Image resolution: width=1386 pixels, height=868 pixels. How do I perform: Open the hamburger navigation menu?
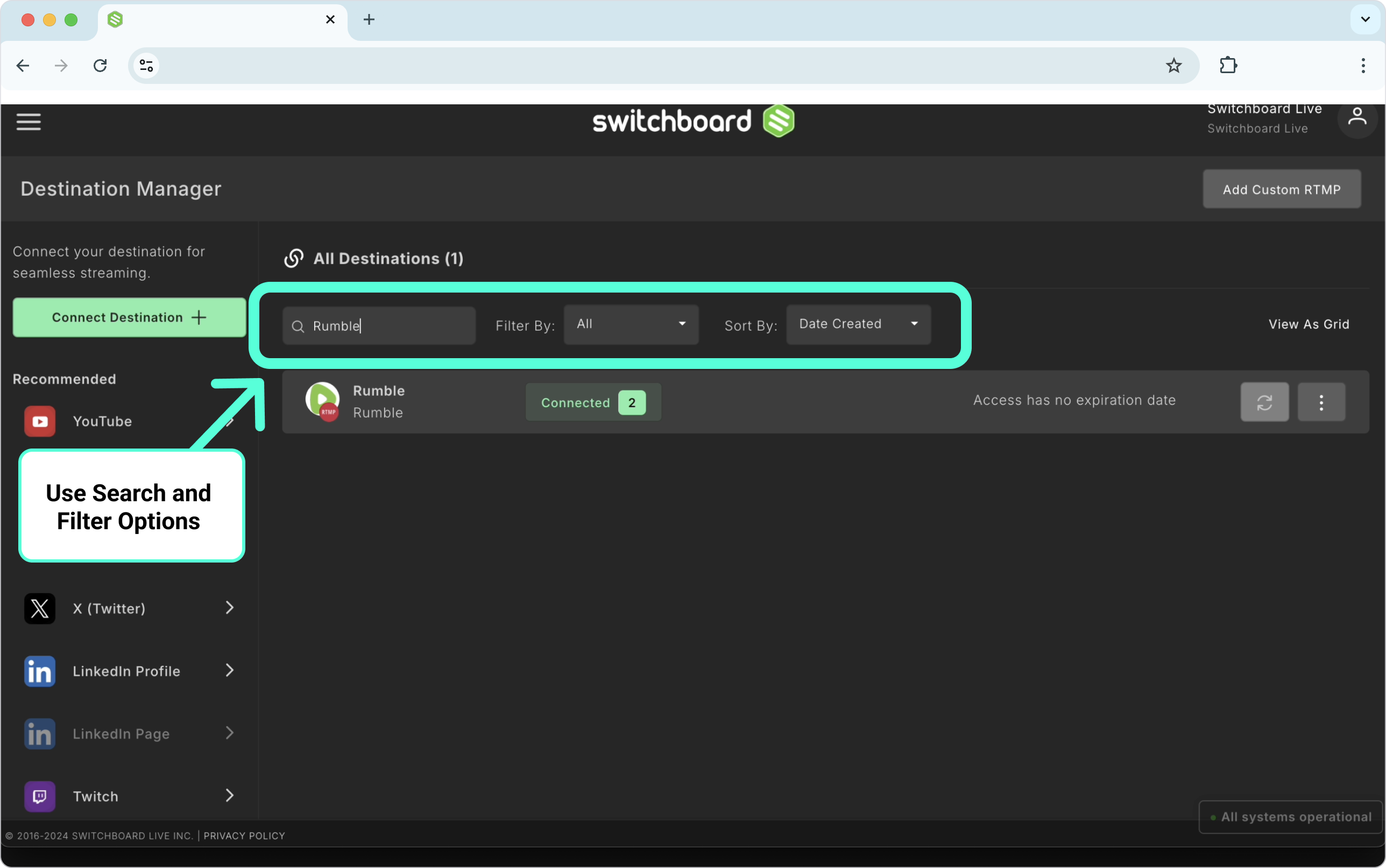tap(29, 122)
